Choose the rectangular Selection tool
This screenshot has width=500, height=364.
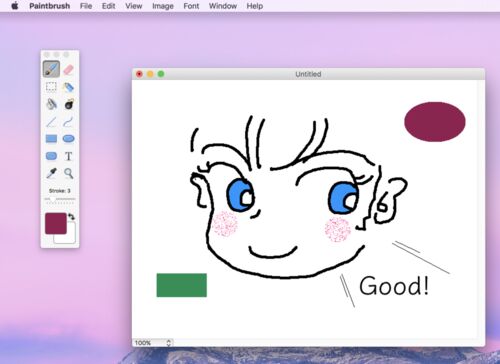51,87
